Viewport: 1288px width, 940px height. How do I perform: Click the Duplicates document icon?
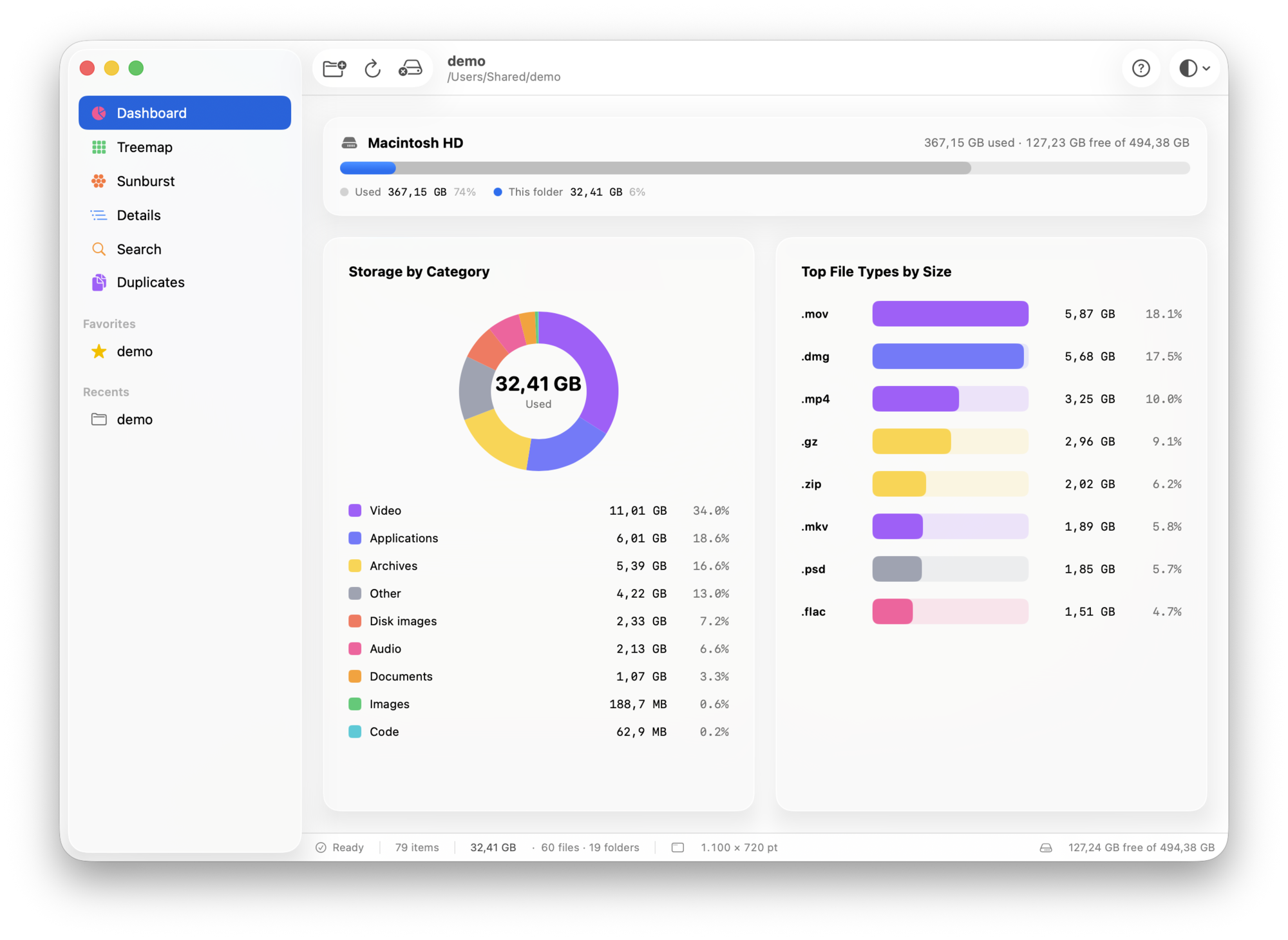coord(99,282)
